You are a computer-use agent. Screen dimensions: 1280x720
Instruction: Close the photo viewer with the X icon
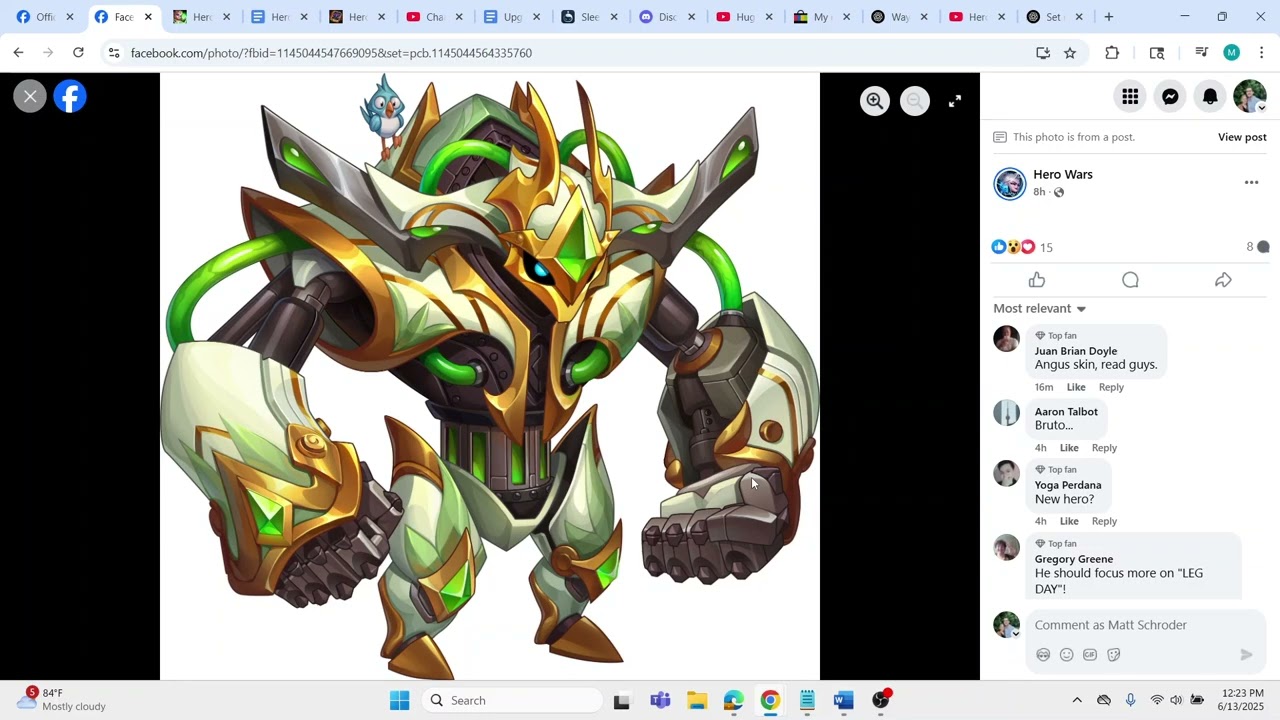point(30,96)
